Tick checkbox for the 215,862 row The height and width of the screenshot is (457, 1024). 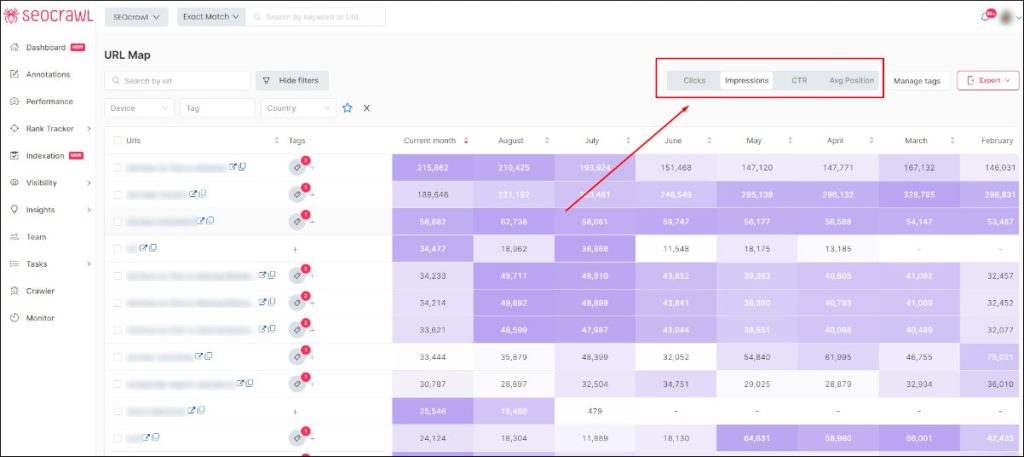[x=118, y=168]
